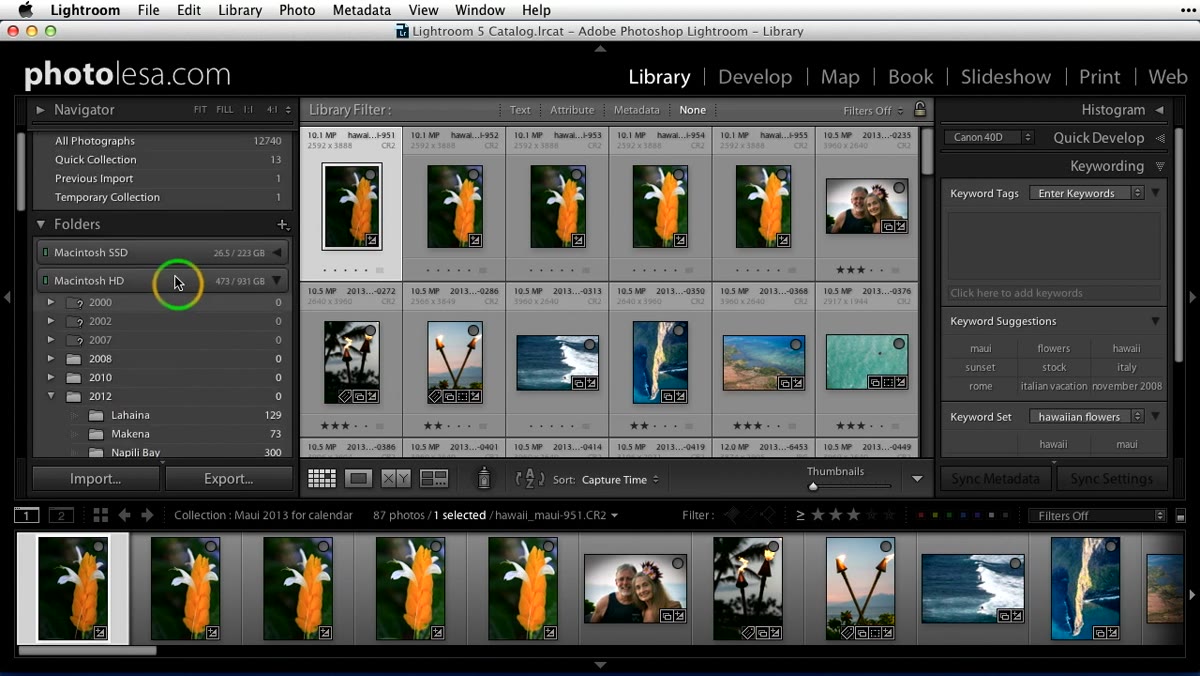This screenshot has width=1200, height=676.
Task: Select Attribute filter tab
Action: (x=572, y=110)
